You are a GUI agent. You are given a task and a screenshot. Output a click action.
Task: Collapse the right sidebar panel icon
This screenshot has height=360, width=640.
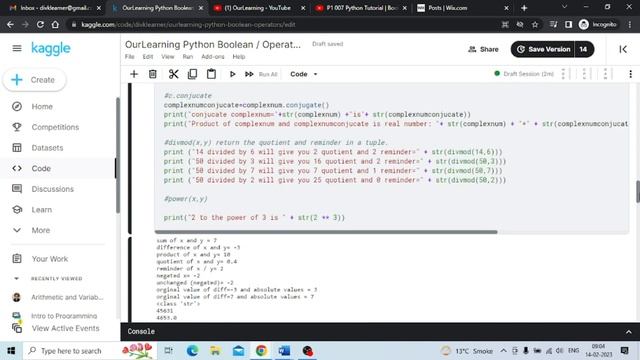tap(623, 49)
